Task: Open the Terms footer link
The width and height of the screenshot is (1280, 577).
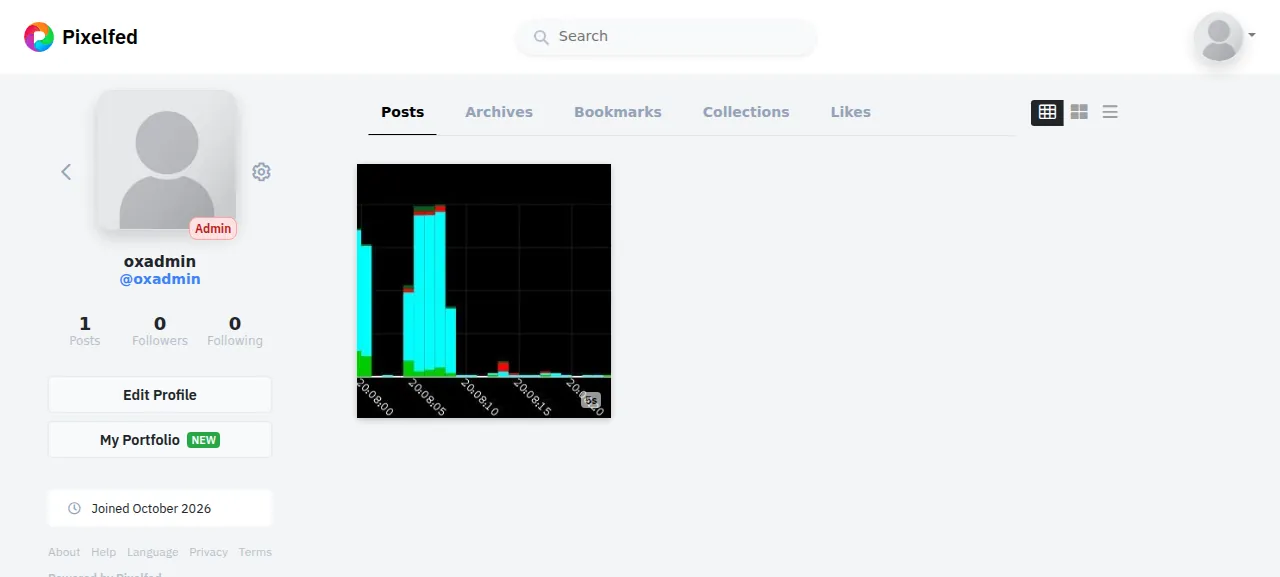Action: click(255, 552)
